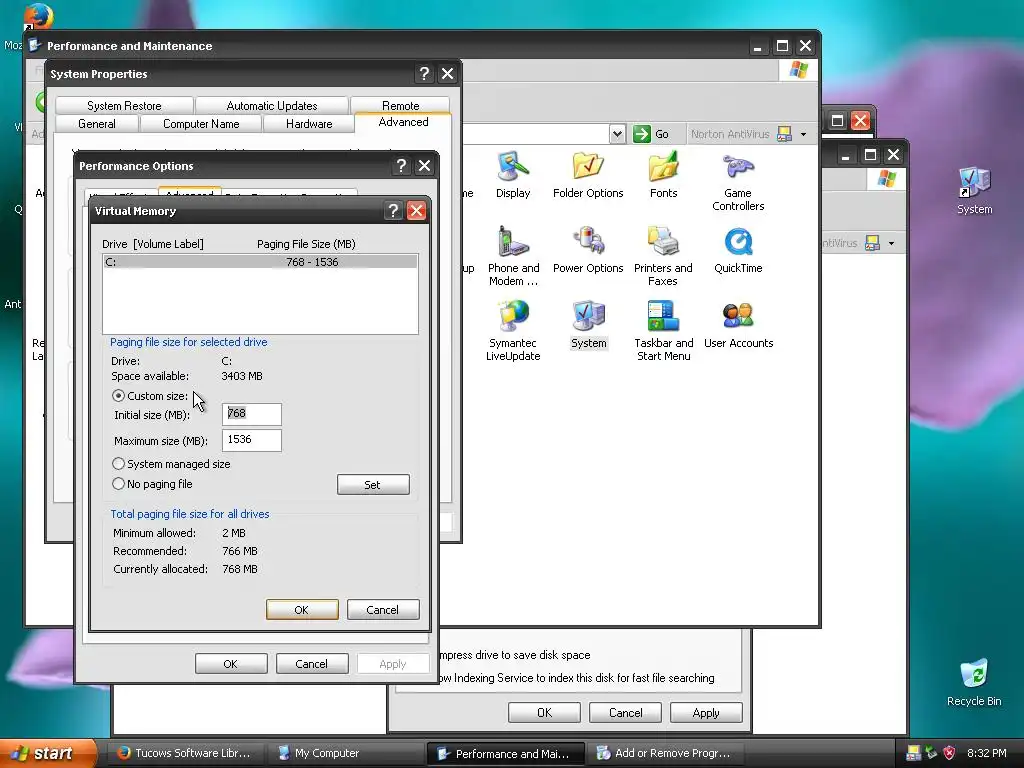Switch to Add or Remove Programs taskbar item

(x=664, y=753)
